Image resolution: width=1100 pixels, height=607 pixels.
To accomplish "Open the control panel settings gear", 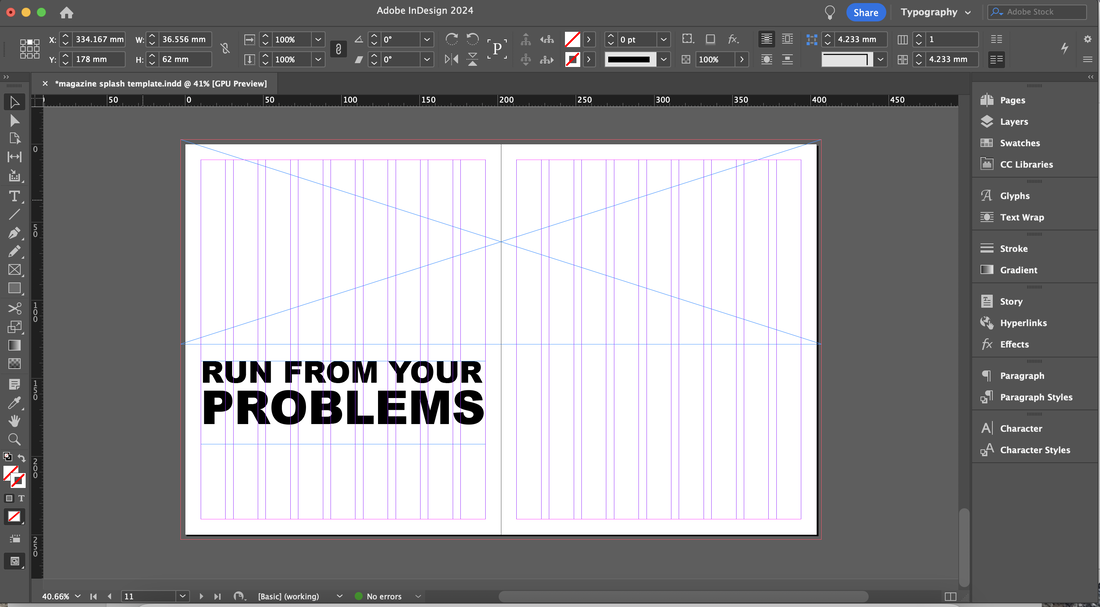I will point(1088,39).
